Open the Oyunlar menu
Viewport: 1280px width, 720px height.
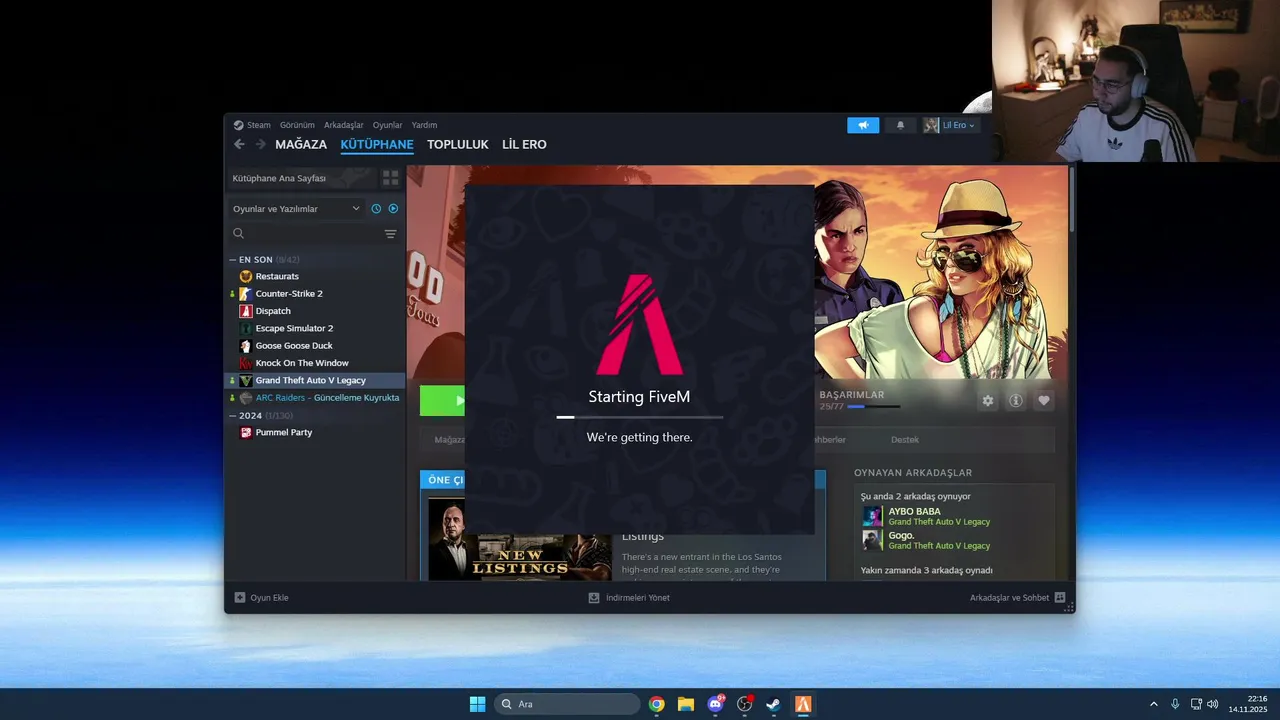tap(387, 125)
